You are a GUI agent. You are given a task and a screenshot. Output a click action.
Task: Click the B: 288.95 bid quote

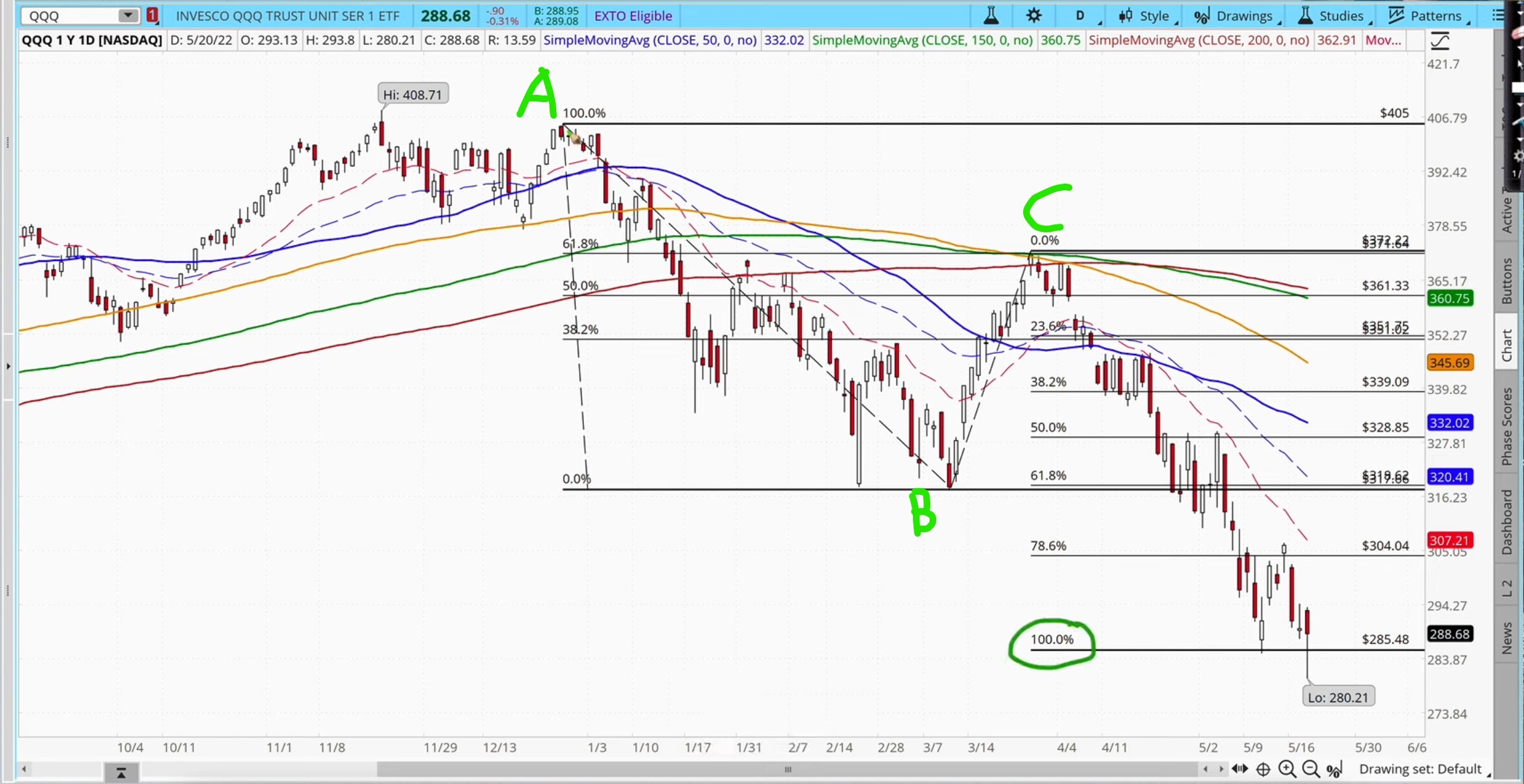coord(556,11)
